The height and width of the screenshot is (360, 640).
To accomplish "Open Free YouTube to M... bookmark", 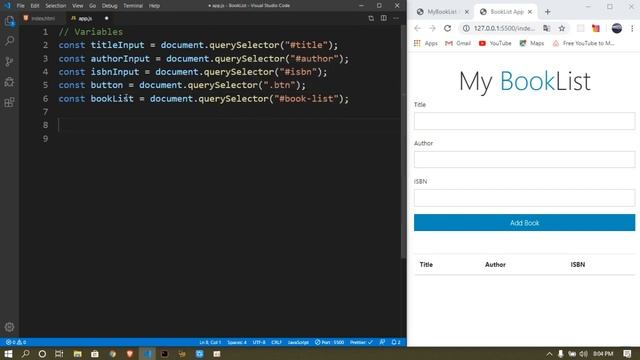I will click(x=584, y=43).
